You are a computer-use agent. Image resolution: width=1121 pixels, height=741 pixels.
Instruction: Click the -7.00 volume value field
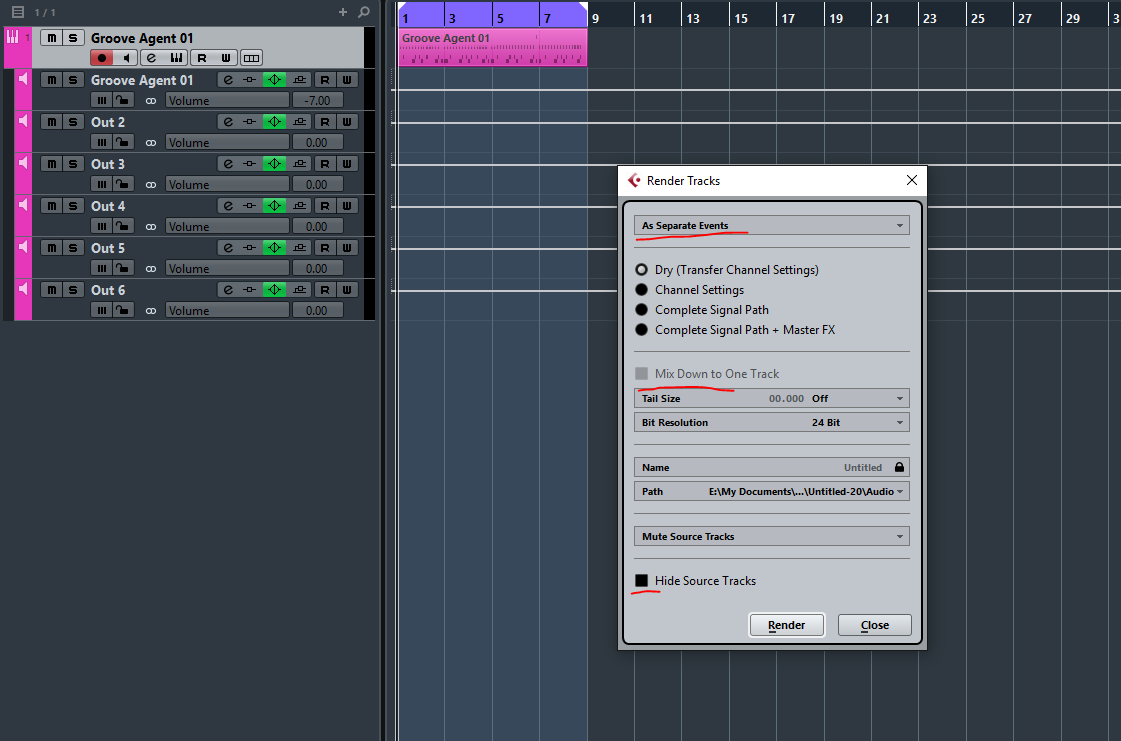317,101
